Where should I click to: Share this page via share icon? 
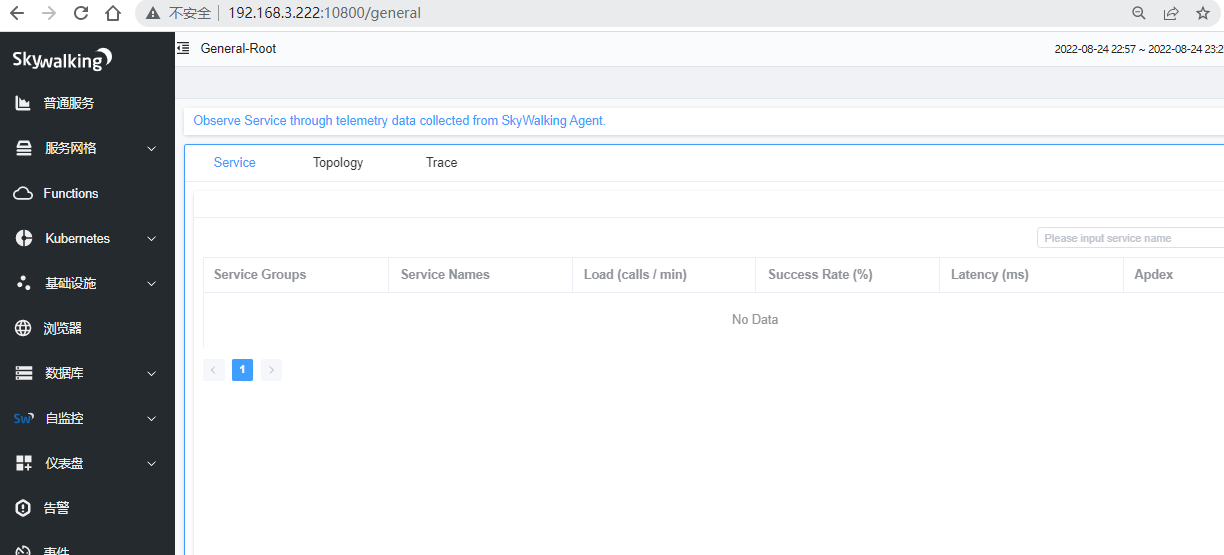tap(1171, 13)
